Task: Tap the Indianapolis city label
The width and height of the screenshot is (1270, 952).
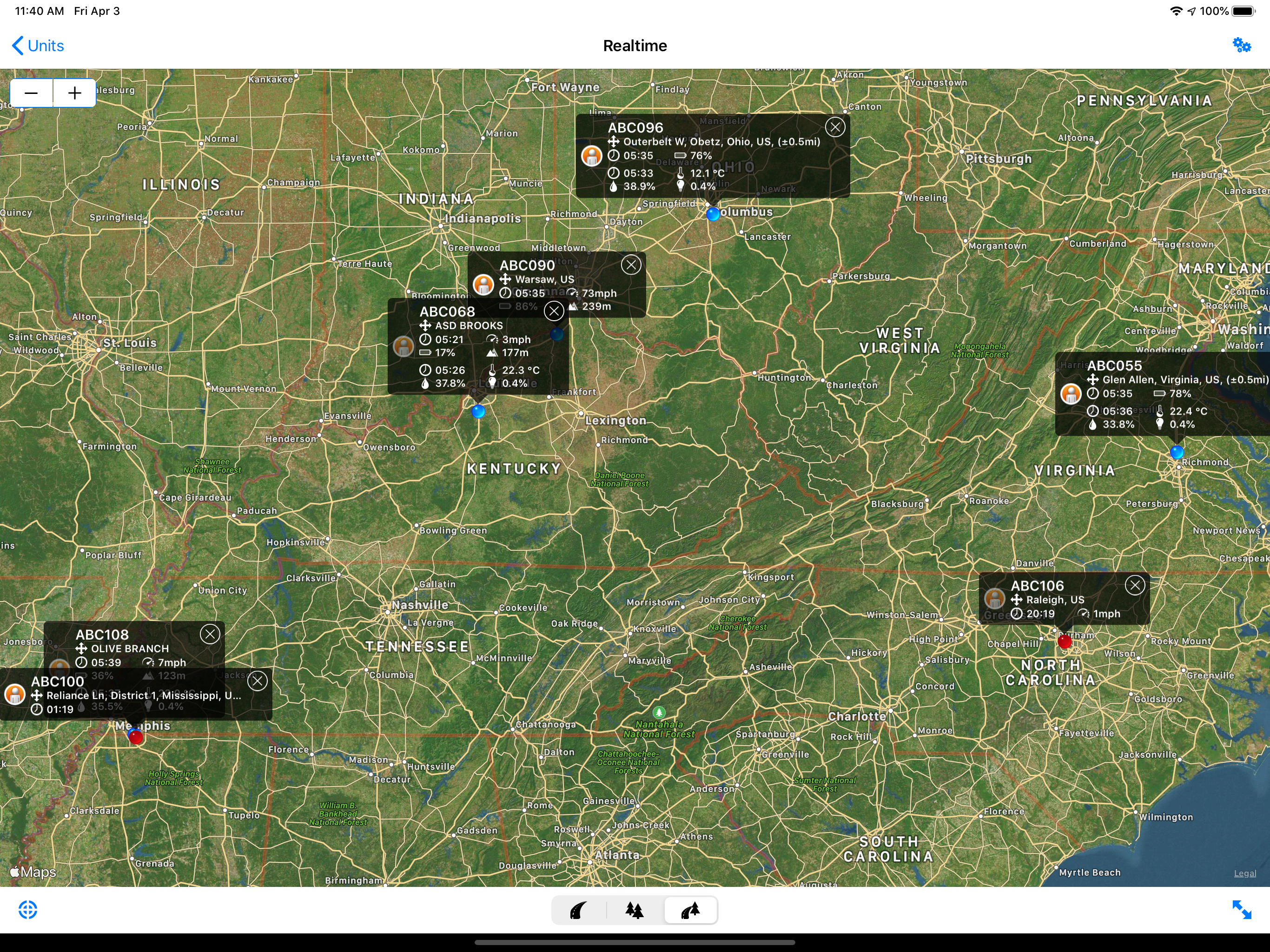Action: pyautogui.click(x=483, y=219)
